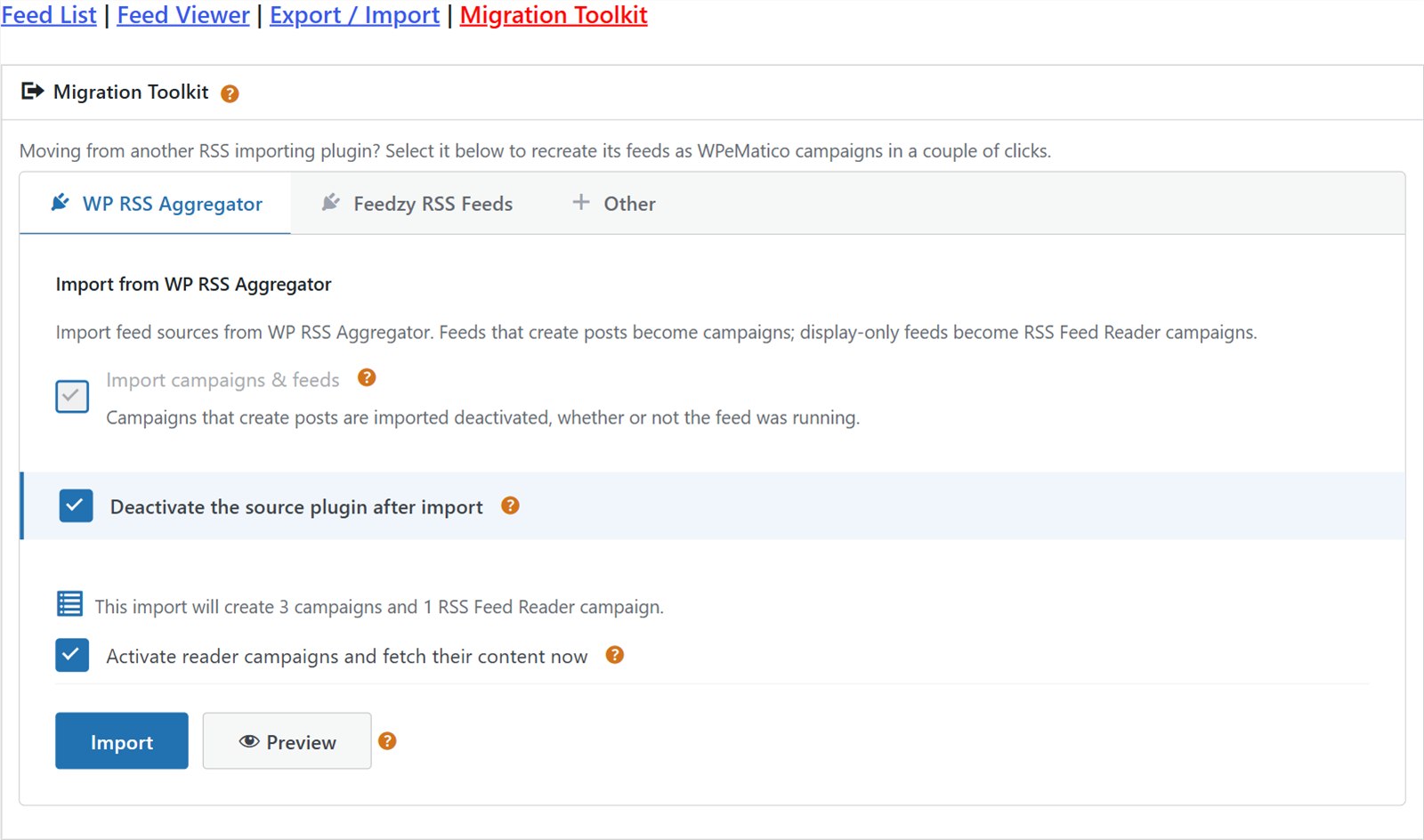Select WP RSS Aggregator tab

click(x=156, y=204)
